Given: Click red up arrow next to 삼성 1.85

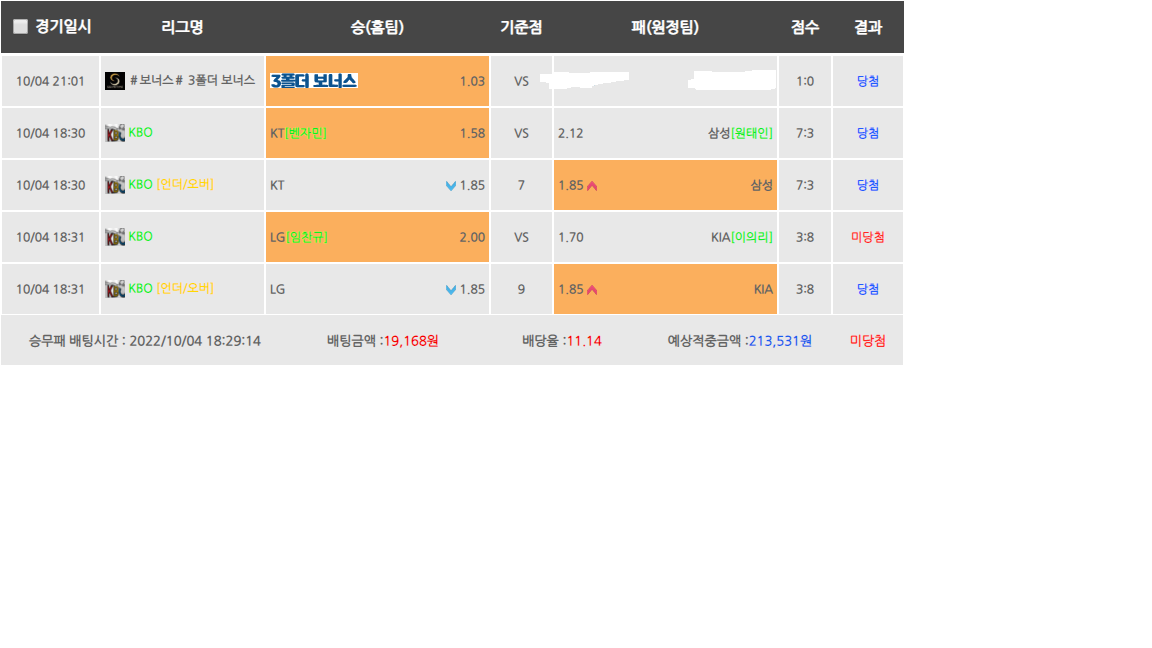Looking at the screenshot, I should tap(592, 186).
